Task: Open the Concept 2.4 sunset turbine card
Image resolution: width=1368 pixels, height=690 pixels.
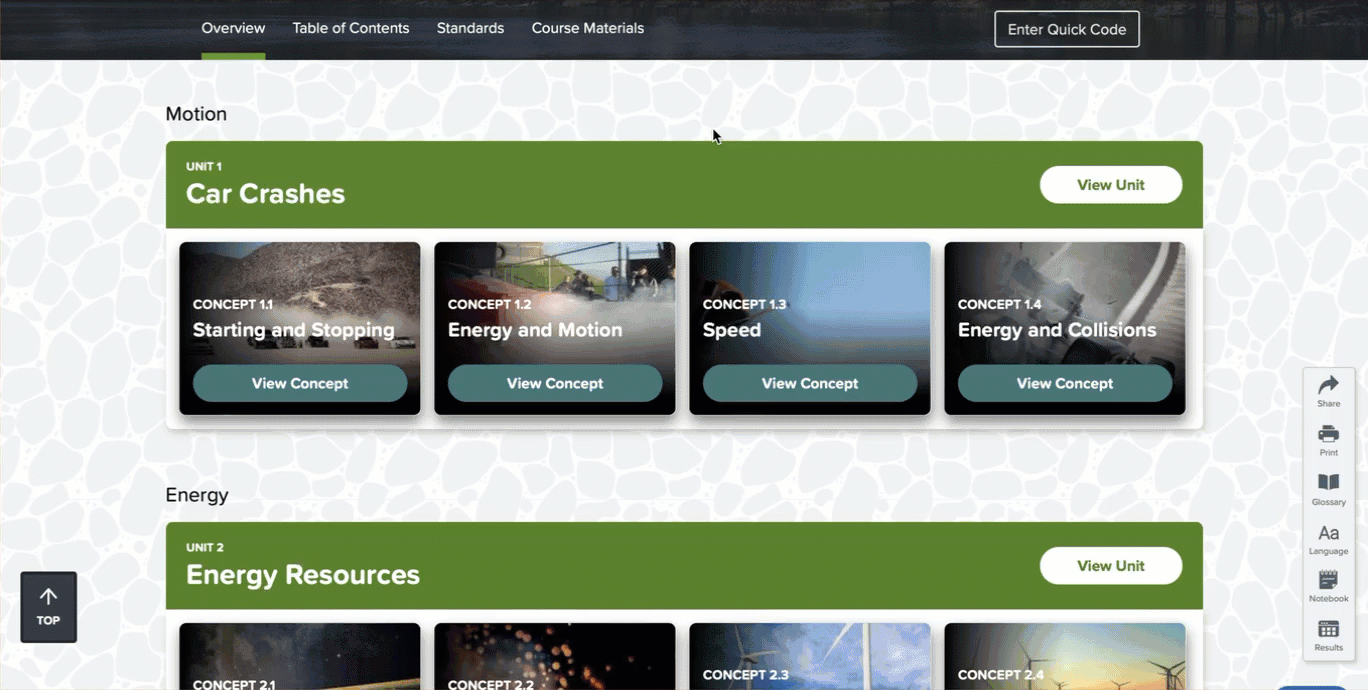Action: (1065, 656)
